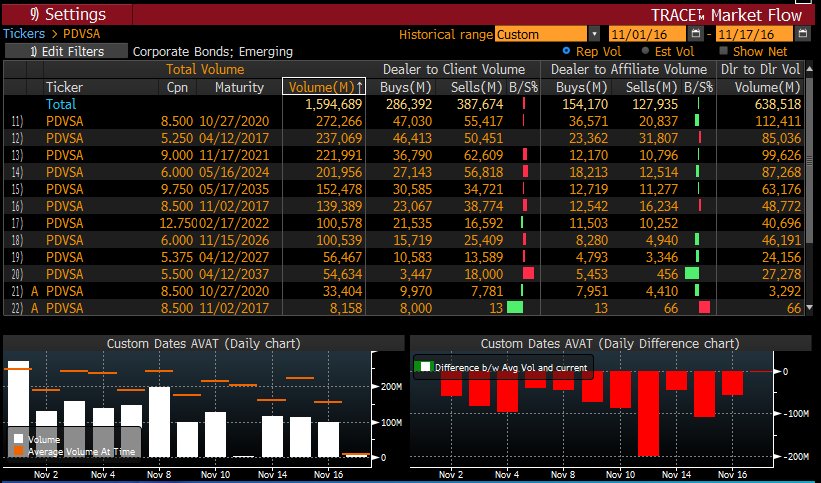Click the Average Volume At Time legend swatch
This screenshot has width=821, height=483.
point(18,451)
